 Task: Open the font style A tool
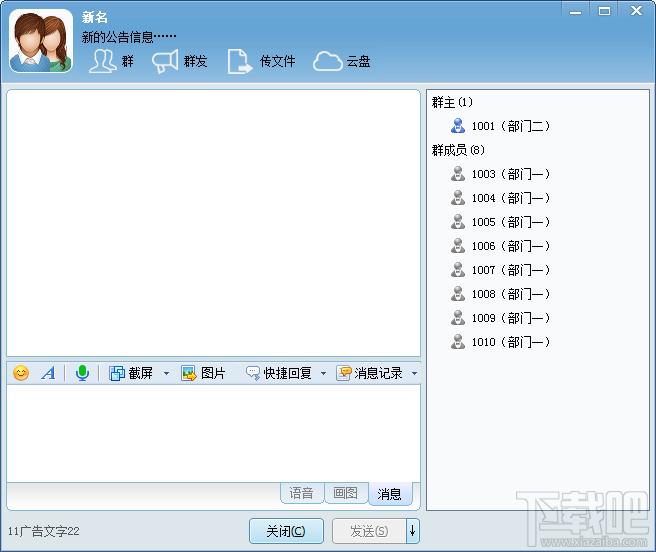tap(49, 372)
